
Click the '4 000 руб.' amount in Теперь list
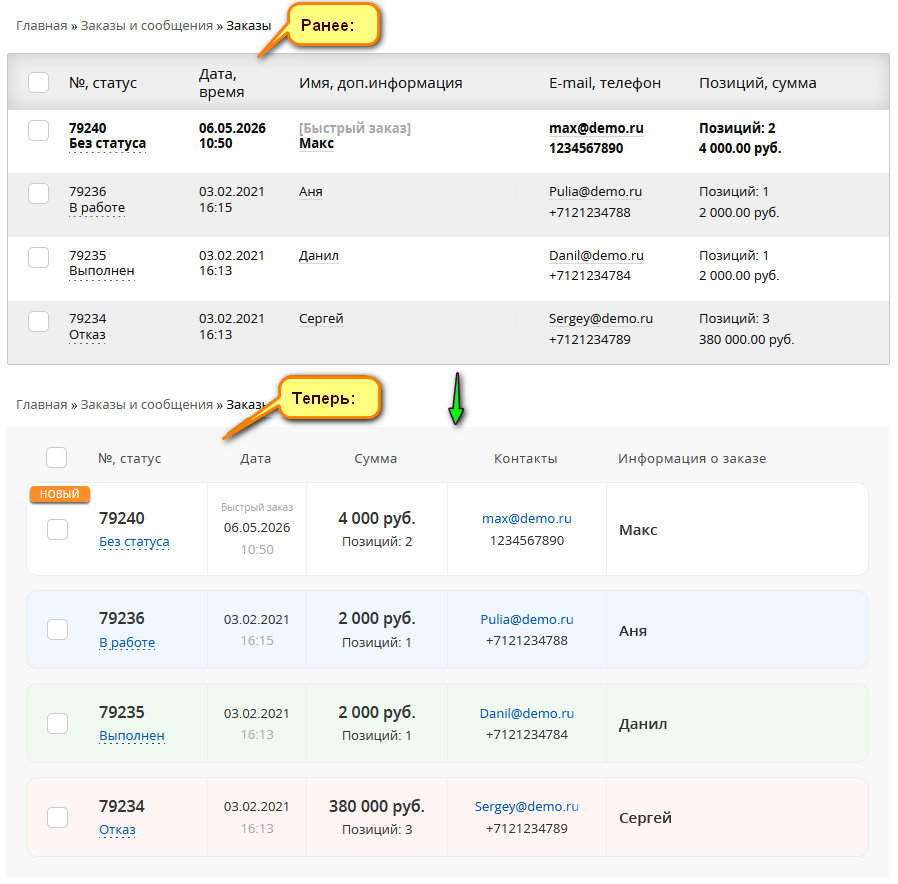[377, 518]
